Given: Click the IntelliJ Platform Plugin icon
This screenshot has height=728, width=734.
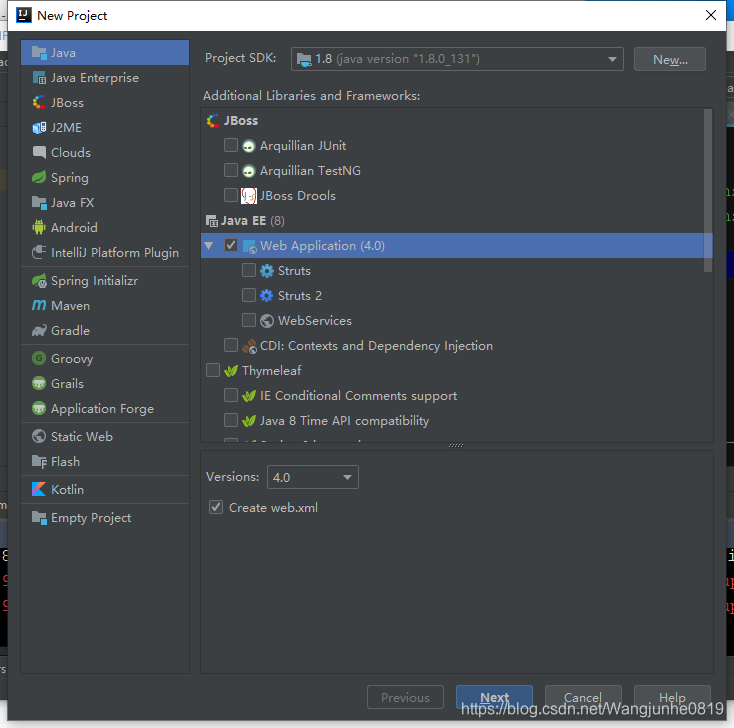Looking at the screenshot, I should click(39, 252).
